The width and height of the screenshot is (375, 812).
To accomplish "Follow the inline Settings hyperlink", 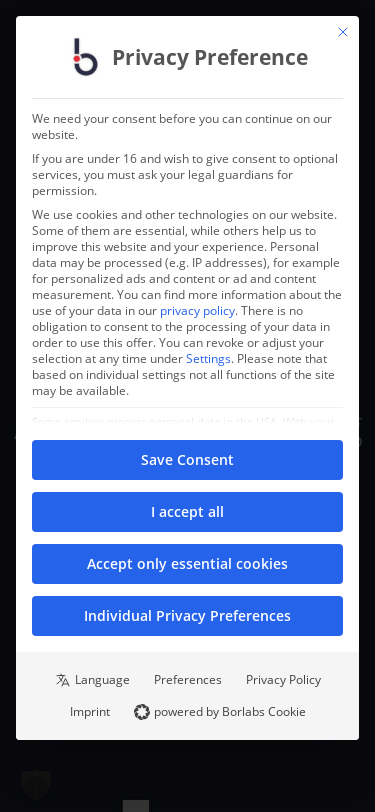I will point(208,359).
